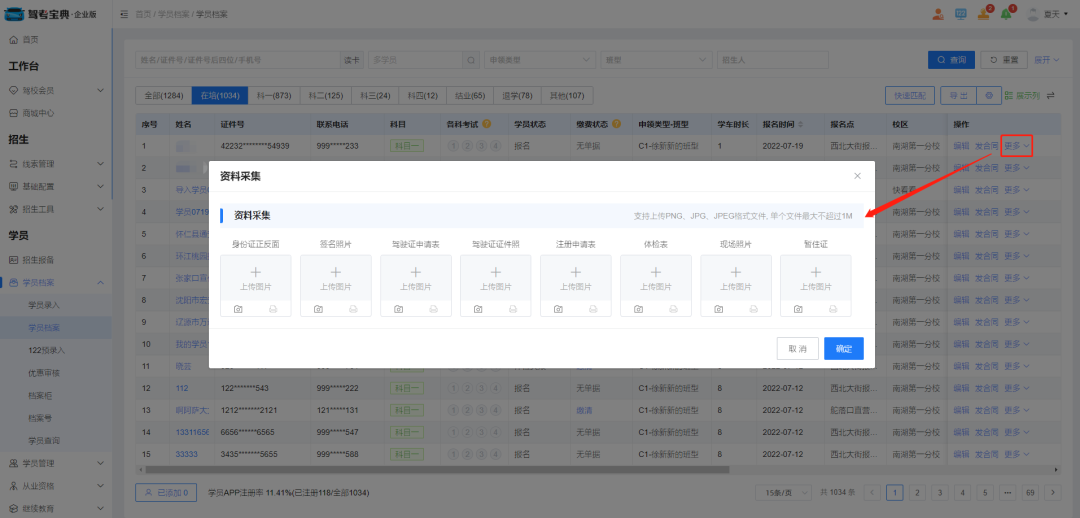Click the 已添加 0 button
Image resolution: width=1080 pixels, height=518 pixels.
[x=166, y=493]
